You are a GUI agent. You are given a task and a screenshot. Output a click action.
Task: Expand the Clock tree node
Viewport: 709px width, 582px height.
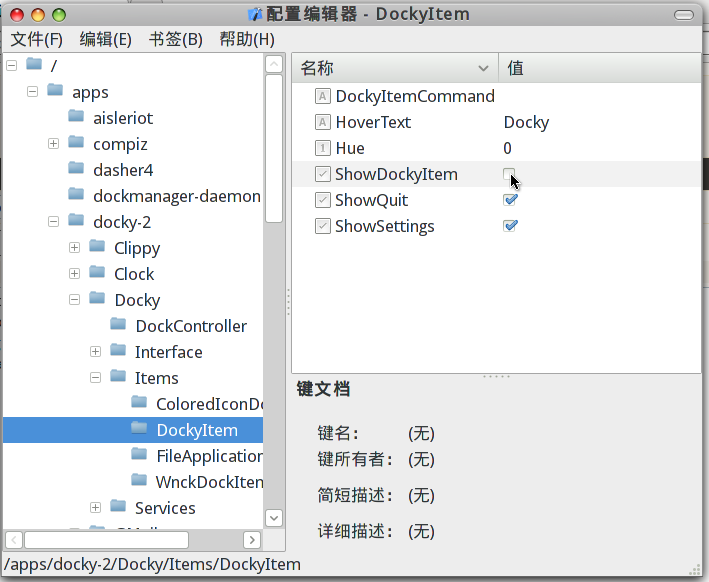click(x=75, y=274)
